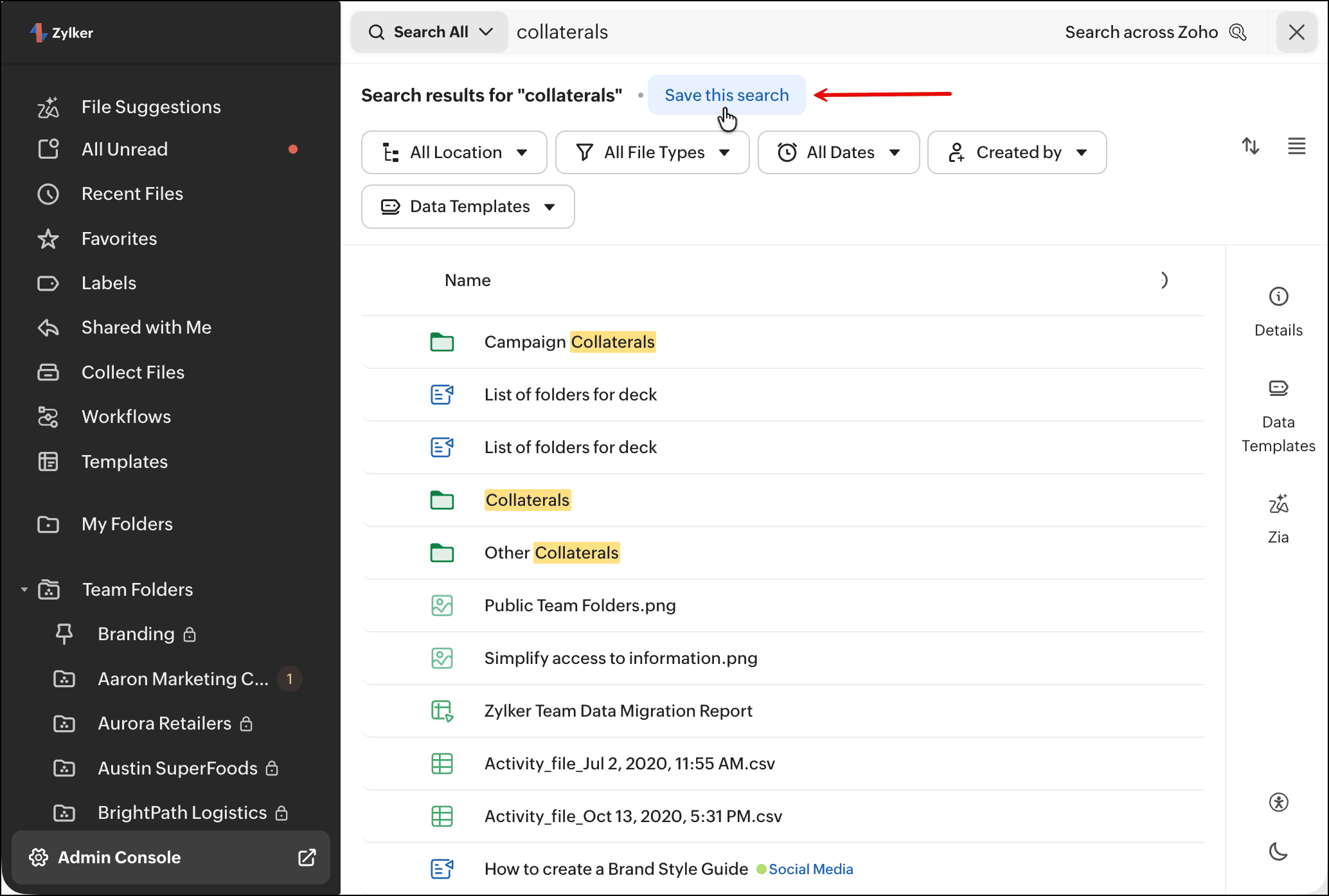Viewport: 1329px width, 896px height.
Task: Open the Zia assistant panel
Action: (1279, 519)
